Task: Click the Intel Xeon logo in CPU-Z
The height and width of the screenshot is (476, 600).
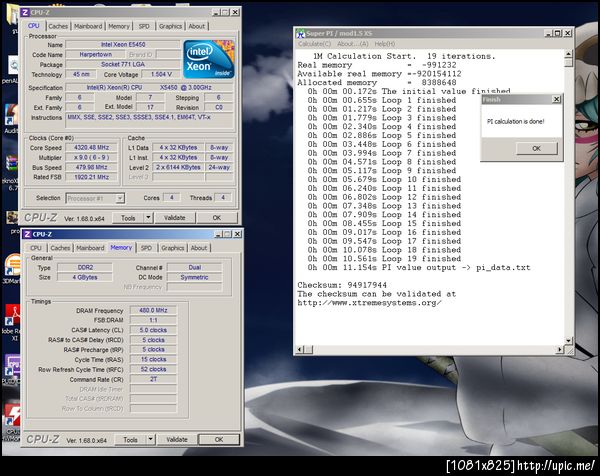Action: pyautogui.click(x=211, y=58)
